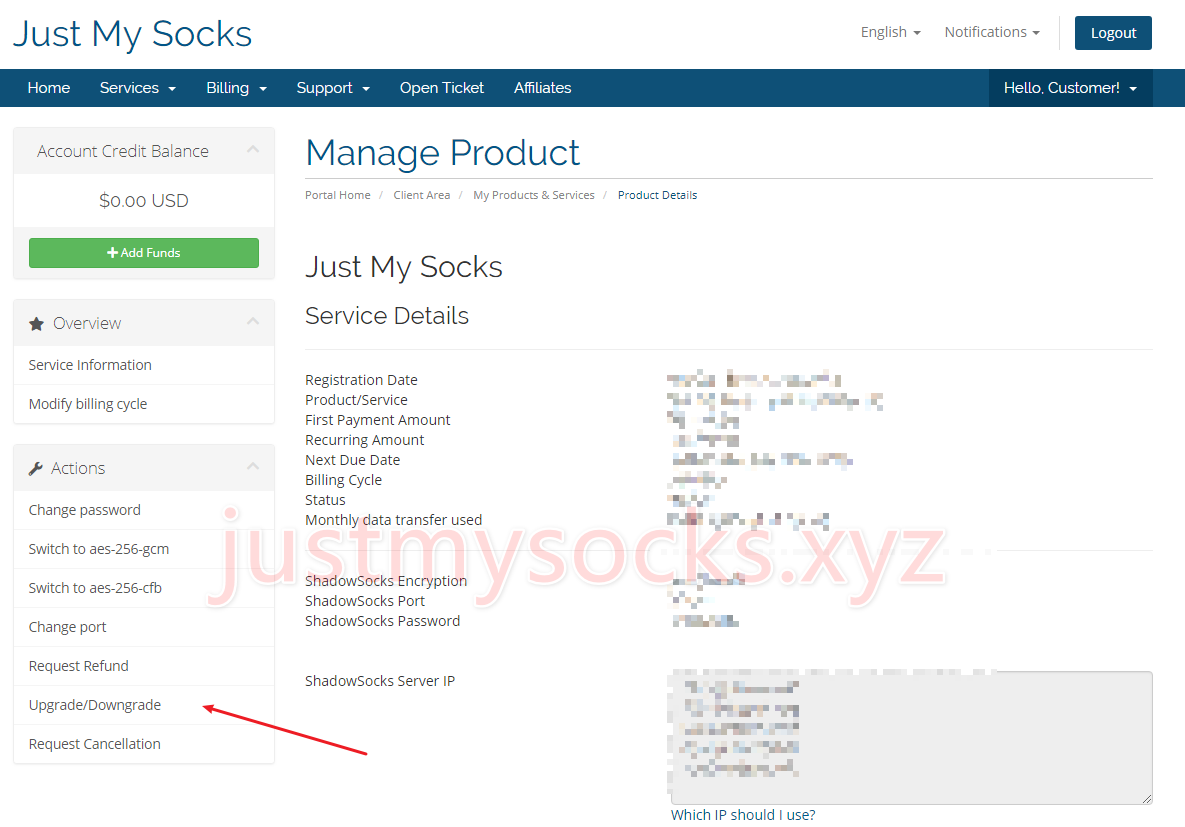Click the Client Area breadcrumb
Image resolution: width=1185 pixels, height=827 pixels.
click(x=422, y=195)
